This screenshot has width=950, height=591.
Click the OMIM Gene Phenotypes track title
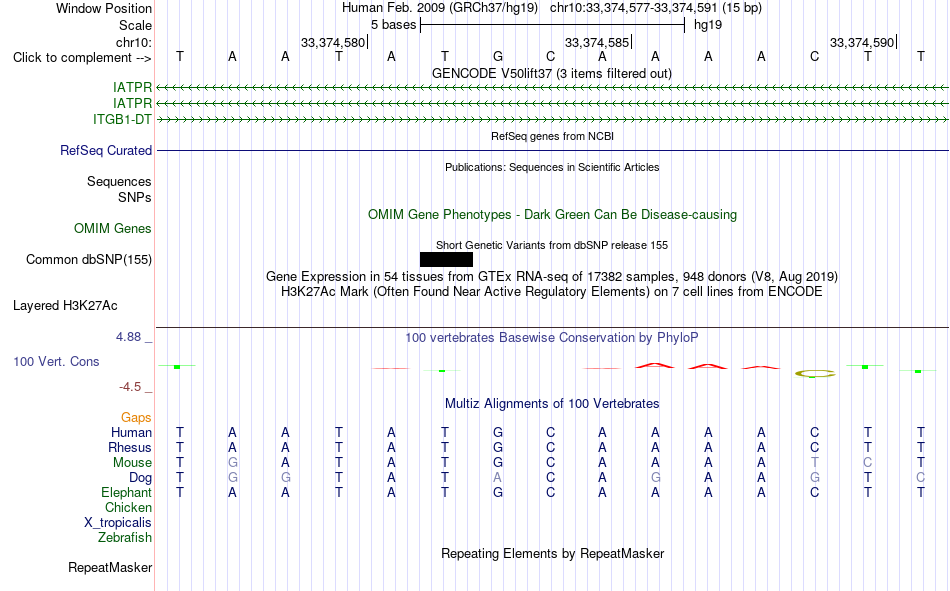[553, 215]
